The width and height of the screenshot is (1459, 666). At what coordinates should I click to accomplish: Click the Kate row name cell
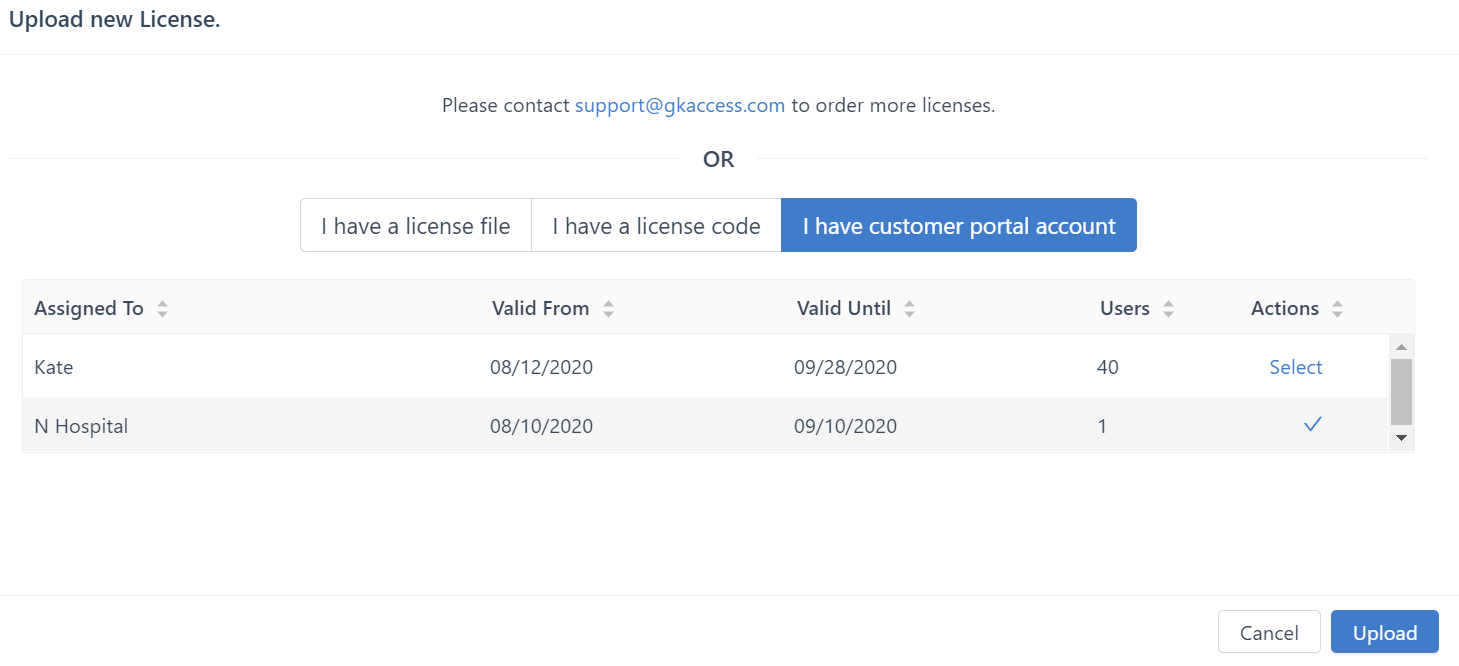54,367
